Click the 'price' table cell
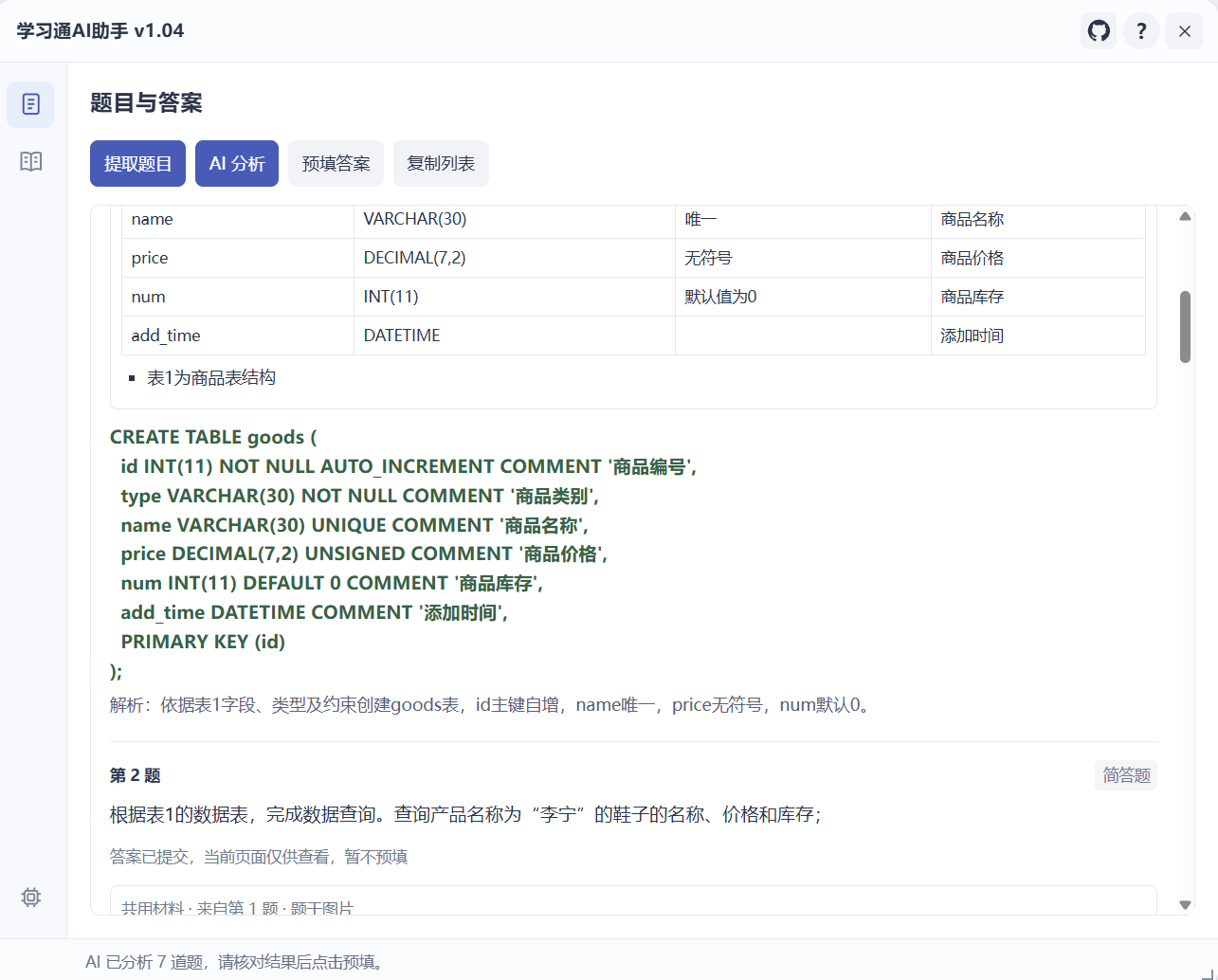The height and width of the screenshot is (980, 1218). pyautogui.click(x=238, y=258)
